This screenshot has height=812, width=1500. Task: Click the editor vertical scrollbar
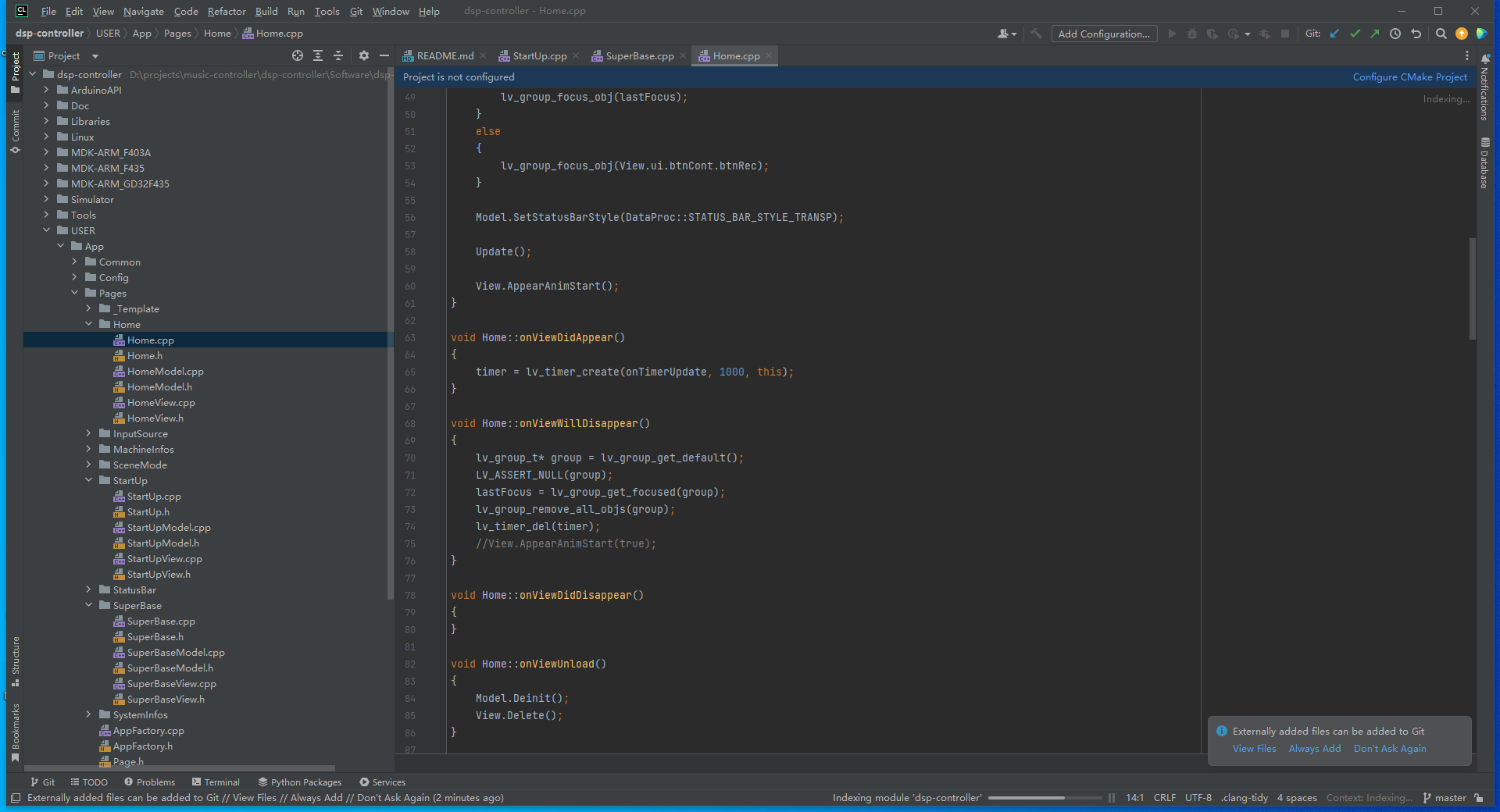click(1472, 289)
